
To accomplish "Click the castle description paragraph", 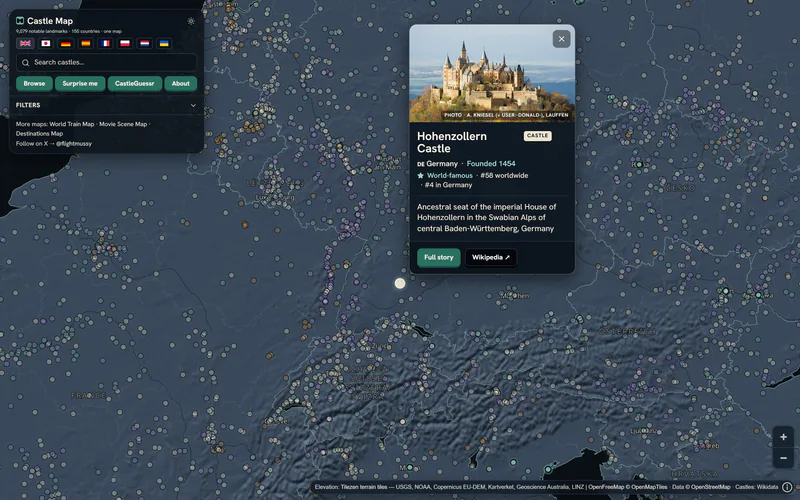I will click(x=487, y=217).
